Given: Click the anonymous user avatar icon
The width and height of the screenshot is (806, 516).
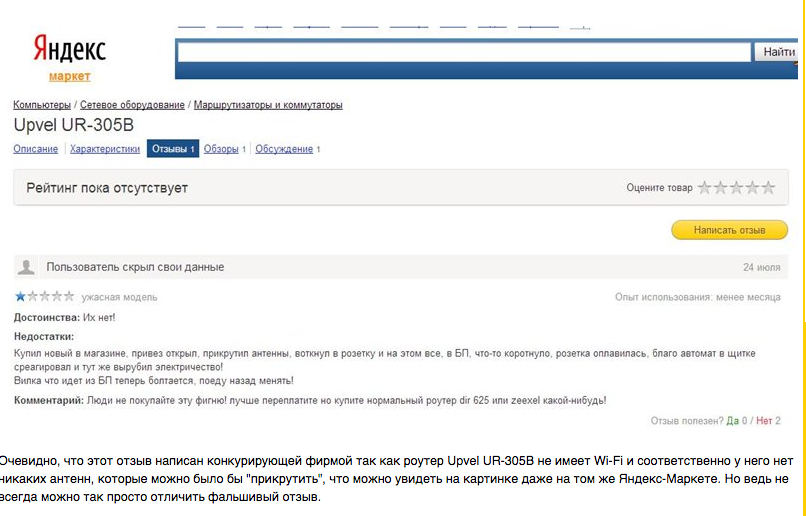Looking at the screenshot, I should (x=26, y=267).
